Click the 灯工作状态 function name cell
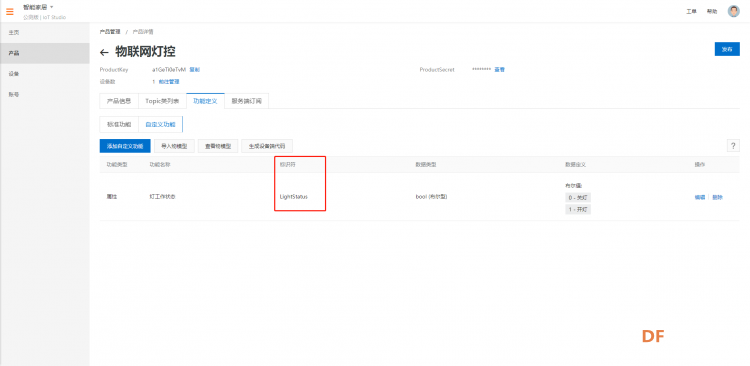The width and height of the screenshot is (750, 366). click(162, 197)
